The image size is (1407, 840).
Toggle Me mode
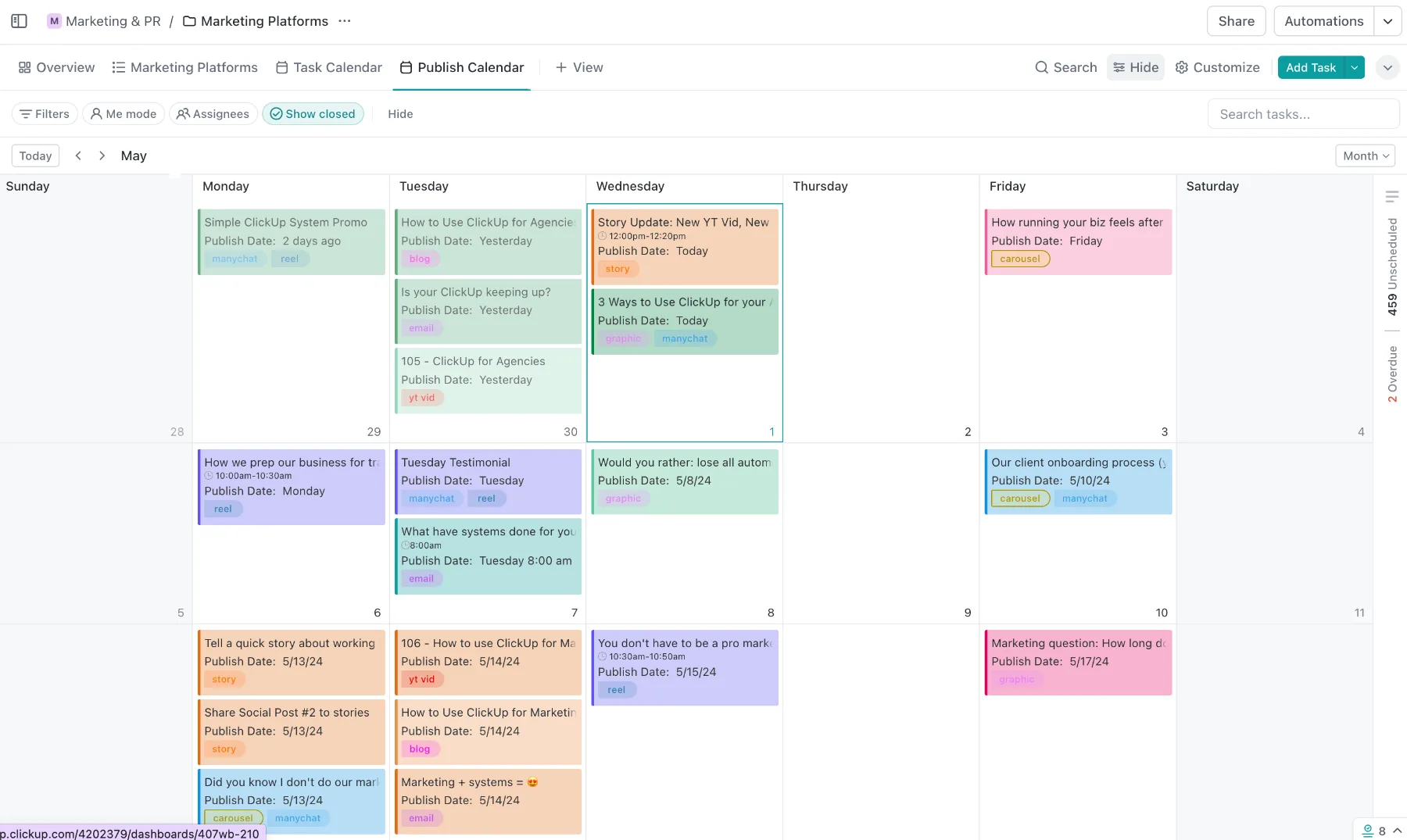124,114
